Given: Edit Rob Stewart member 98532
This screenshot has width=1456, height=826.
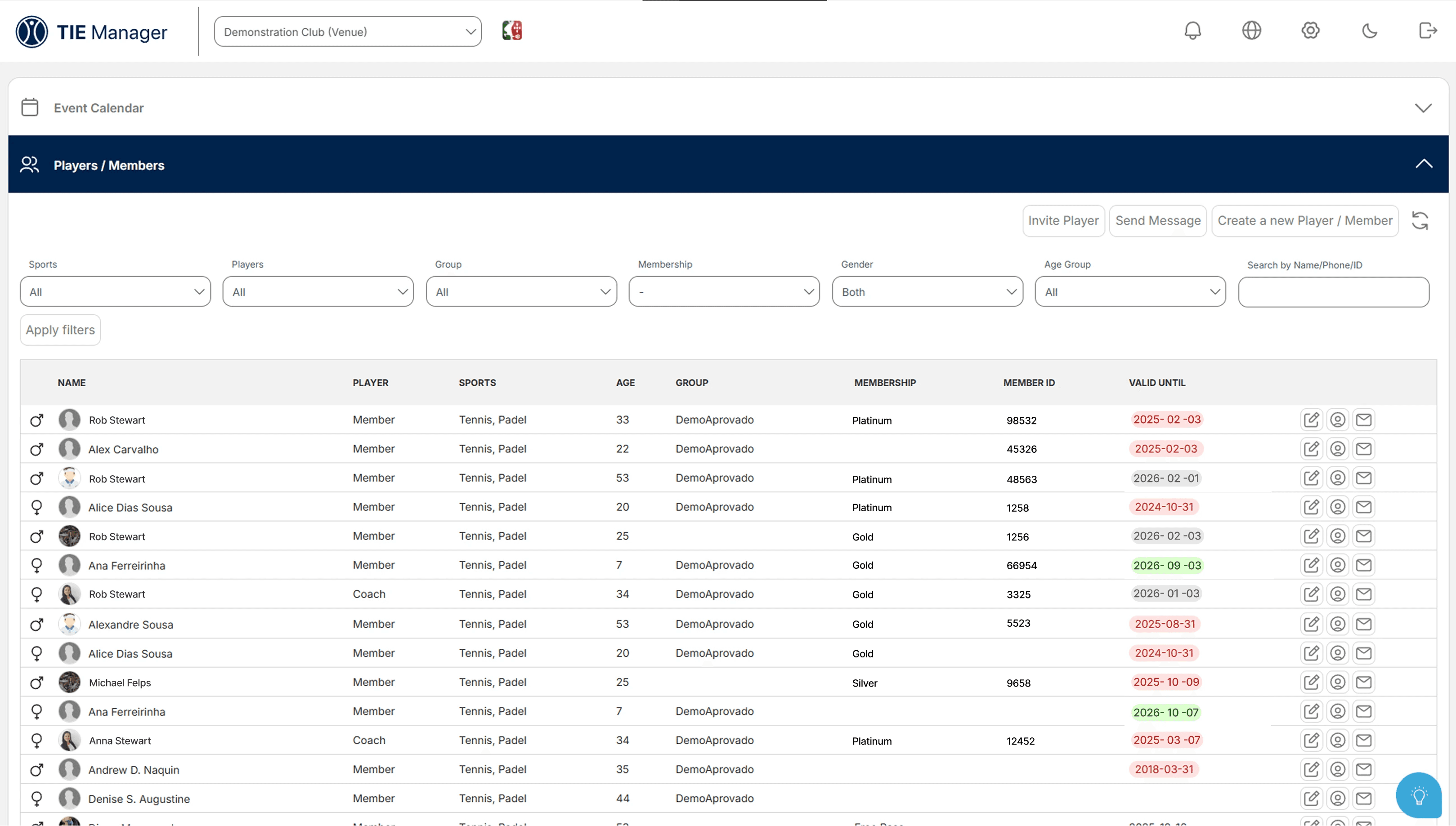Looking at the screenshot, I should coord(1311,420).
